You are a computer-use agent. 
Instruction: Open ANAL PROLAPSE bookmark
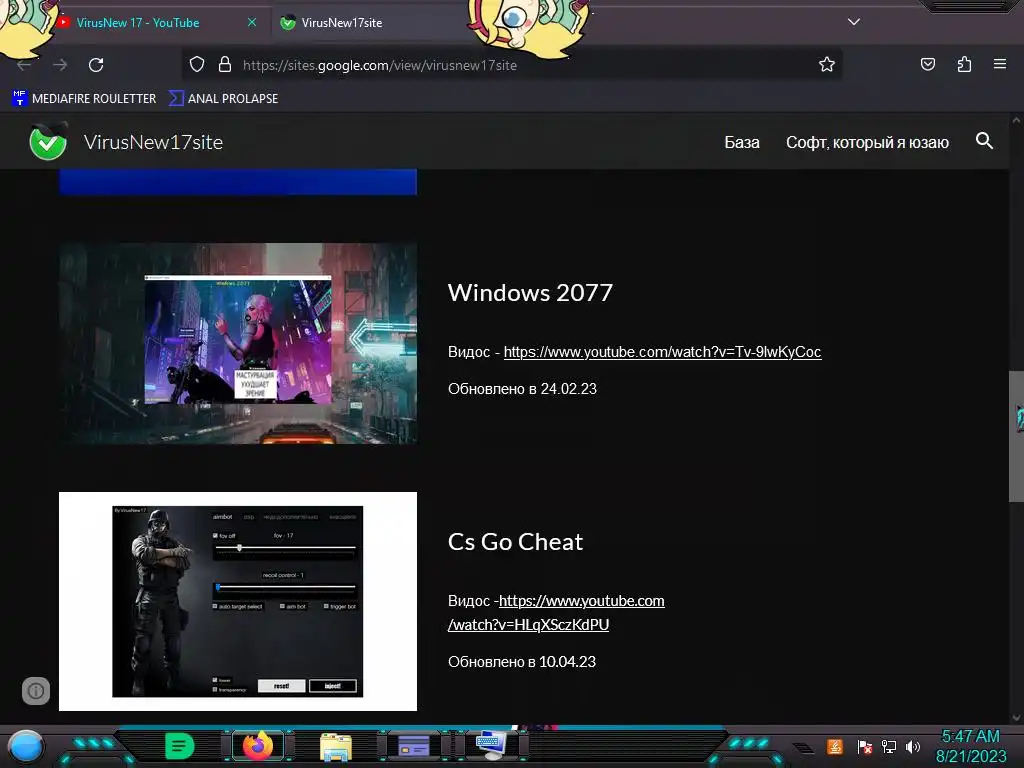[x=223, y=99]
